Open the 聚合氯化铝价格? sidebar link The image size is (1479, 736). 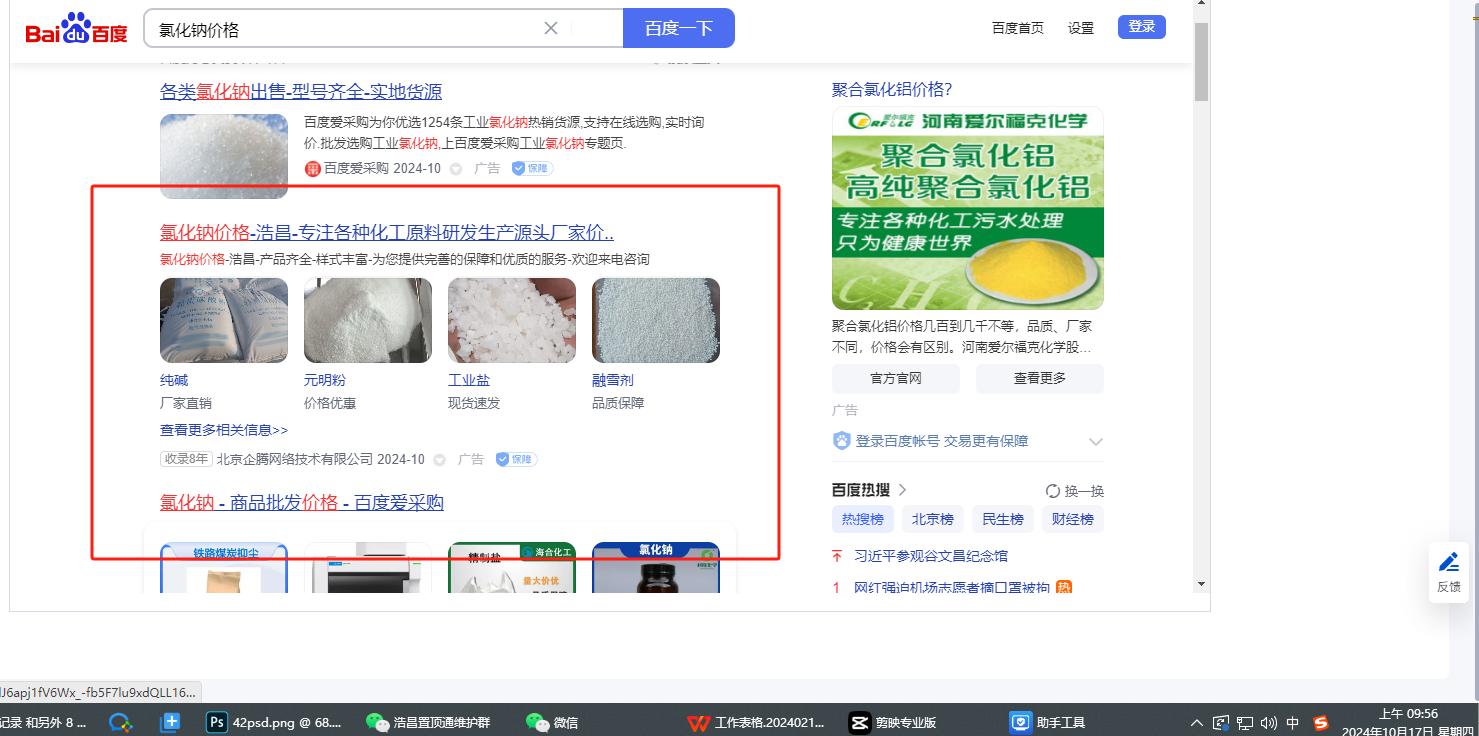click(892, 90)
